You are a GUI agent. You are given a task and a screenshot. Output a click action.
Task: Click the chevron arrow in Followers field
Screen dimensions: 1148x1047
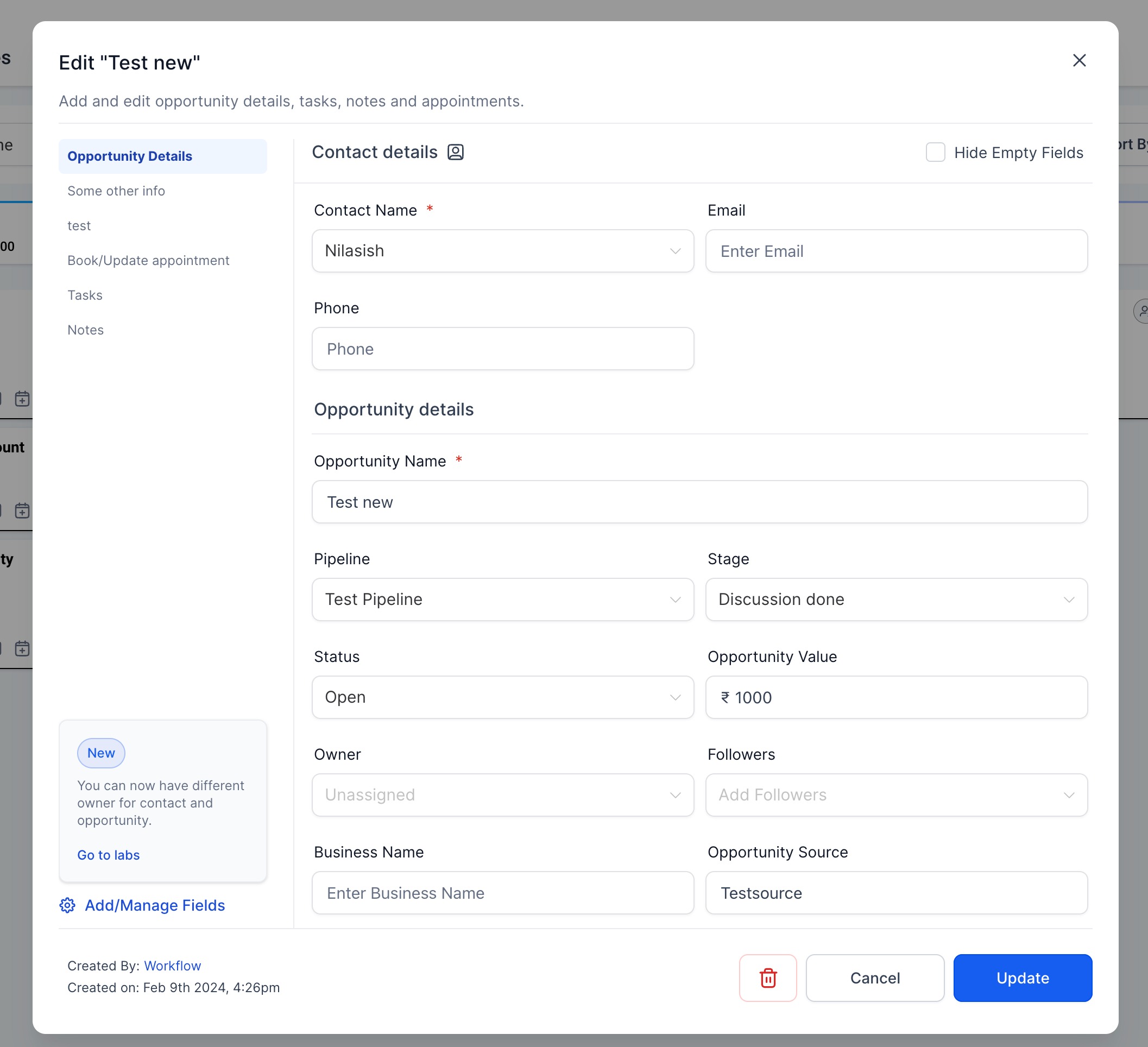click(1068, 795)
